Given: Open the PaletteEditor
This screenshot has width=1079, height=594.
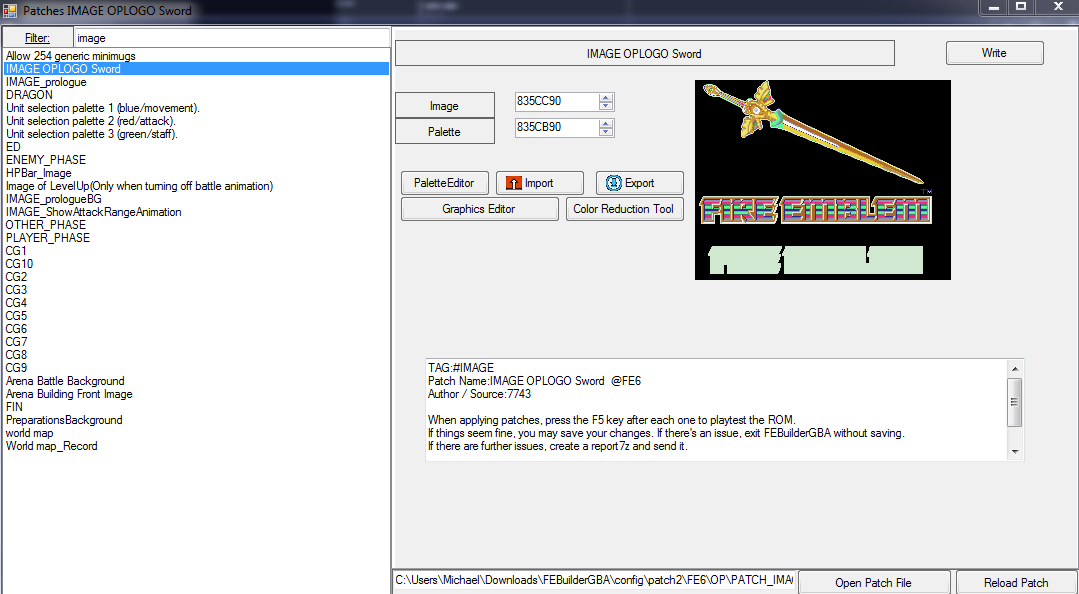Looking at the screenshot, I should pyautogui.click(x=445, y=183).
